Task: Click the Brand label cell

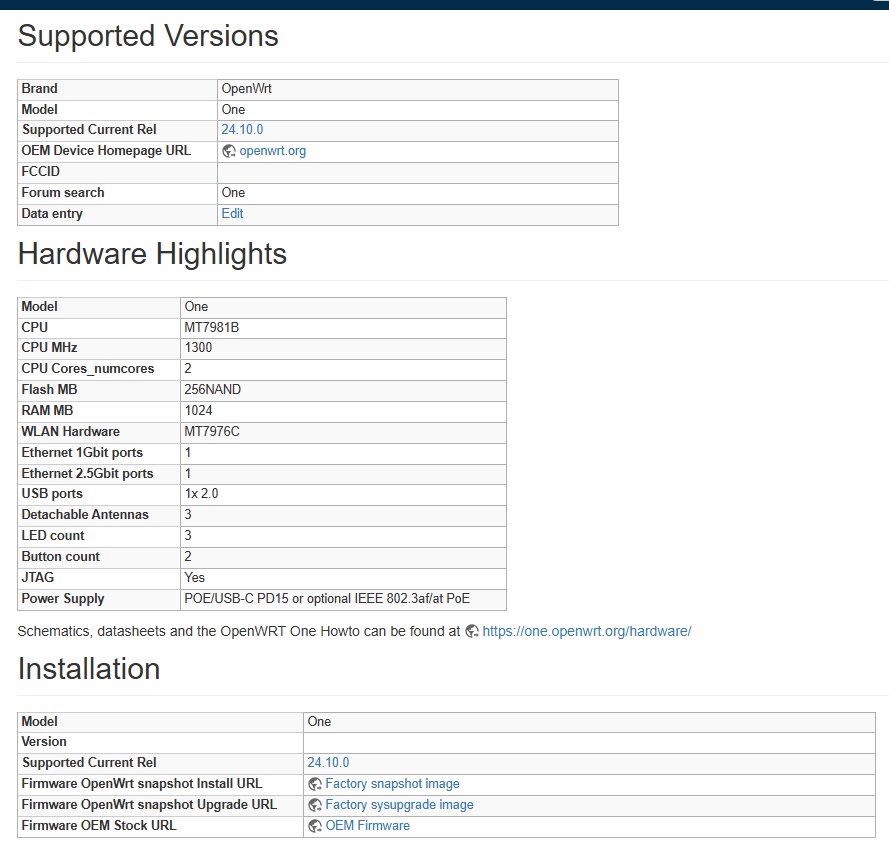Action: [x=117, y=89]
